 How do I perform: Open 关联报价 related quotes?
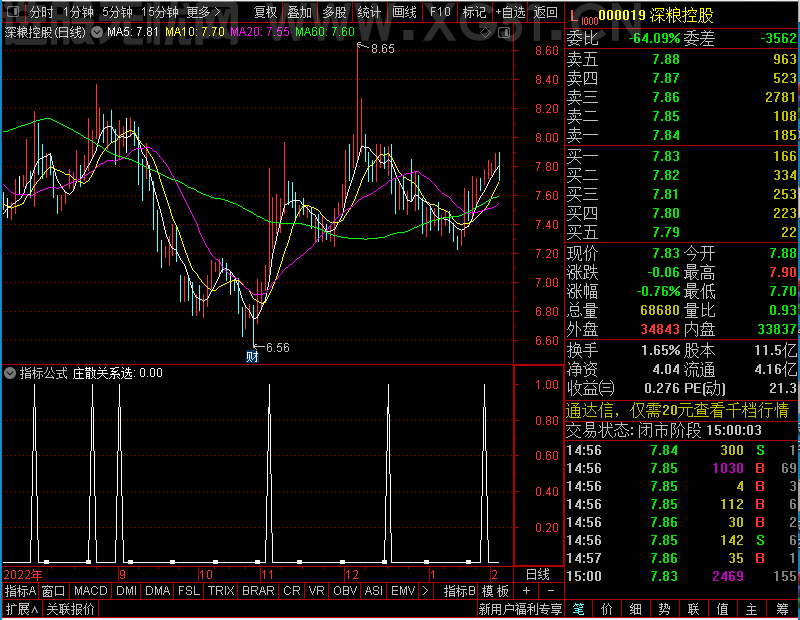tap(70, 609)
